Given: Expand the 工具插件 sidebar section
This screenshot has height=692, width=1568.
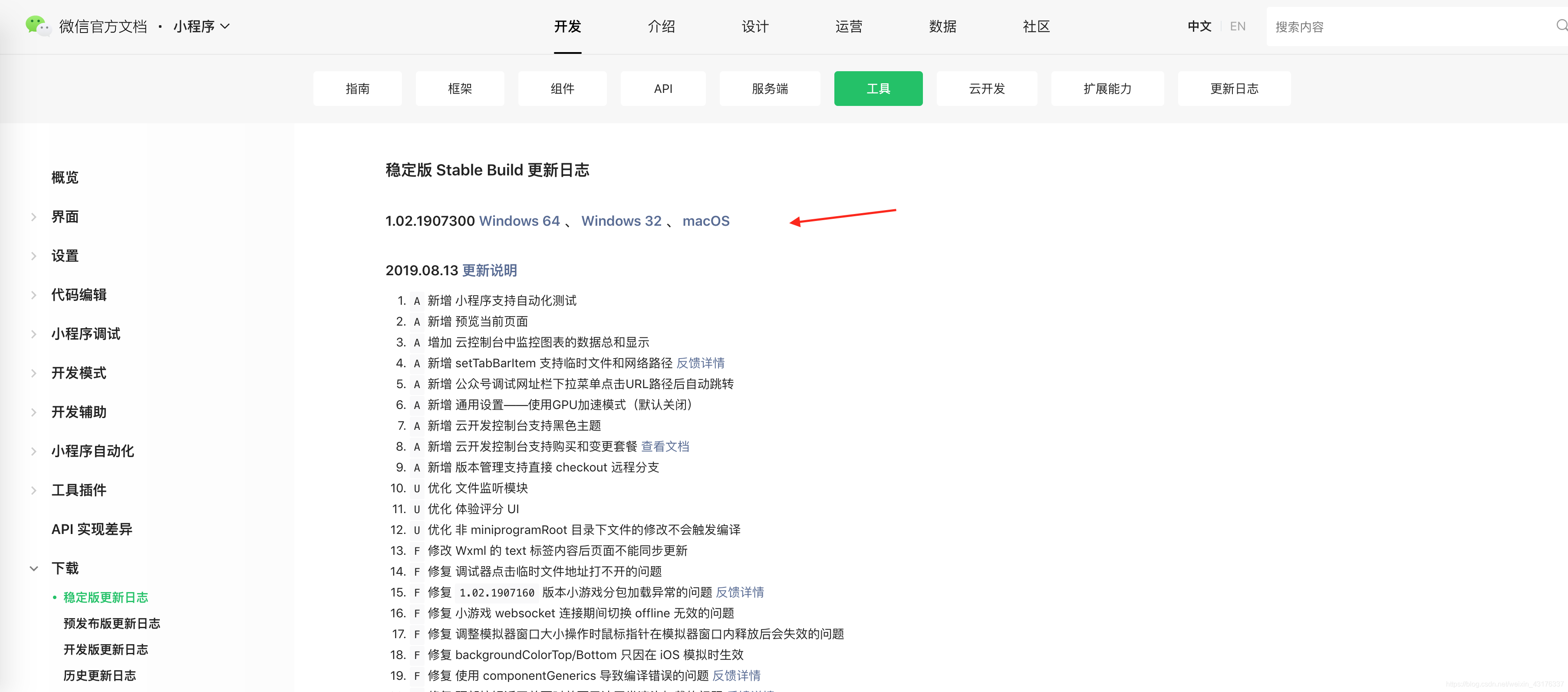Looking at the screenshot, I should (34, 490).
